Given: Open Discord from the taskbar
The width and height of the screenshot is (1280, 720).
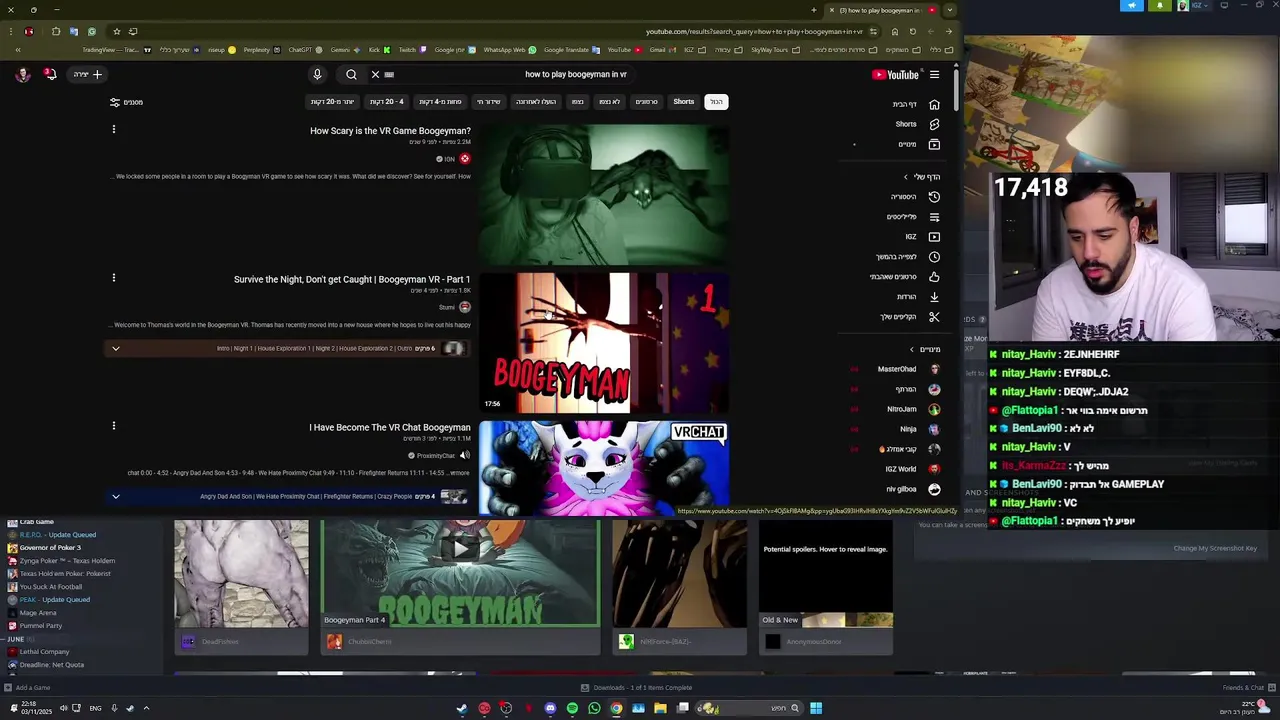Looking at the screenshot, I should pos(550,708).
